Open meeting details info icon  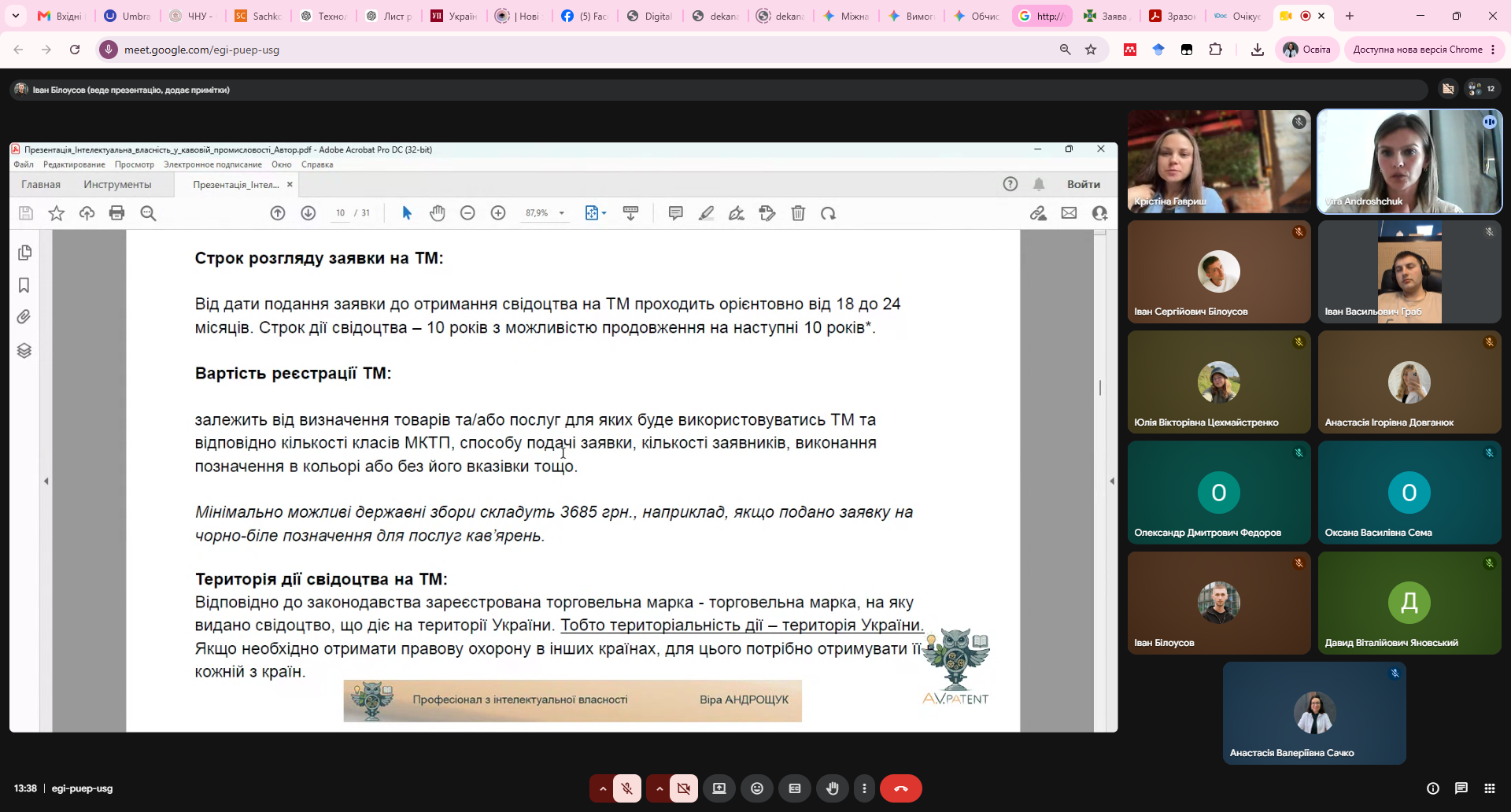point(1433,788)
